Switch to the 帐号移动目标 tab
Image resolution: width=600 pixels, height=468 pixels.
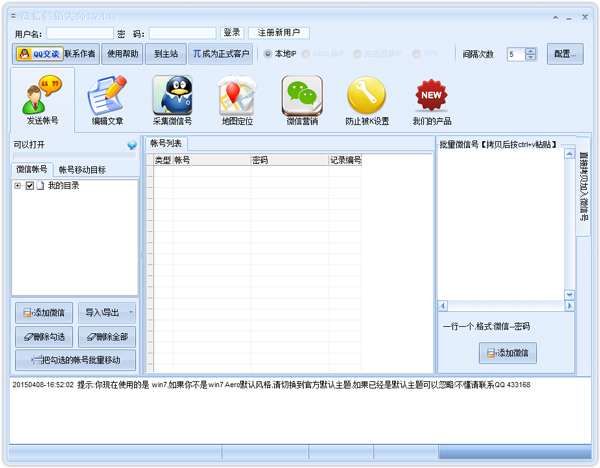click(82, 170)
